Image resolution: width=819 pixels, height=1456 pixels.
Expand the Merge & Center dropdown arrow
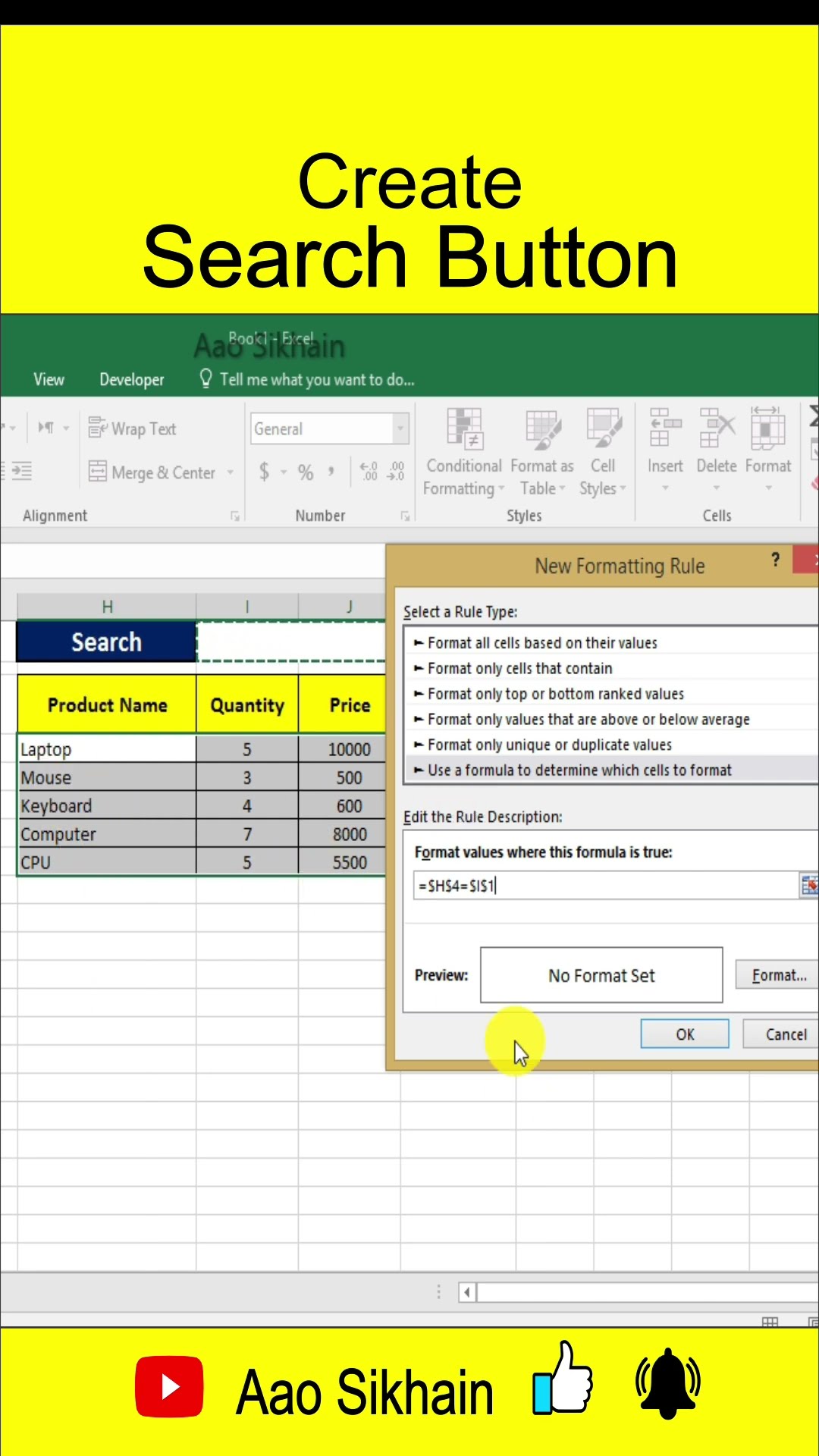[230, 472]
